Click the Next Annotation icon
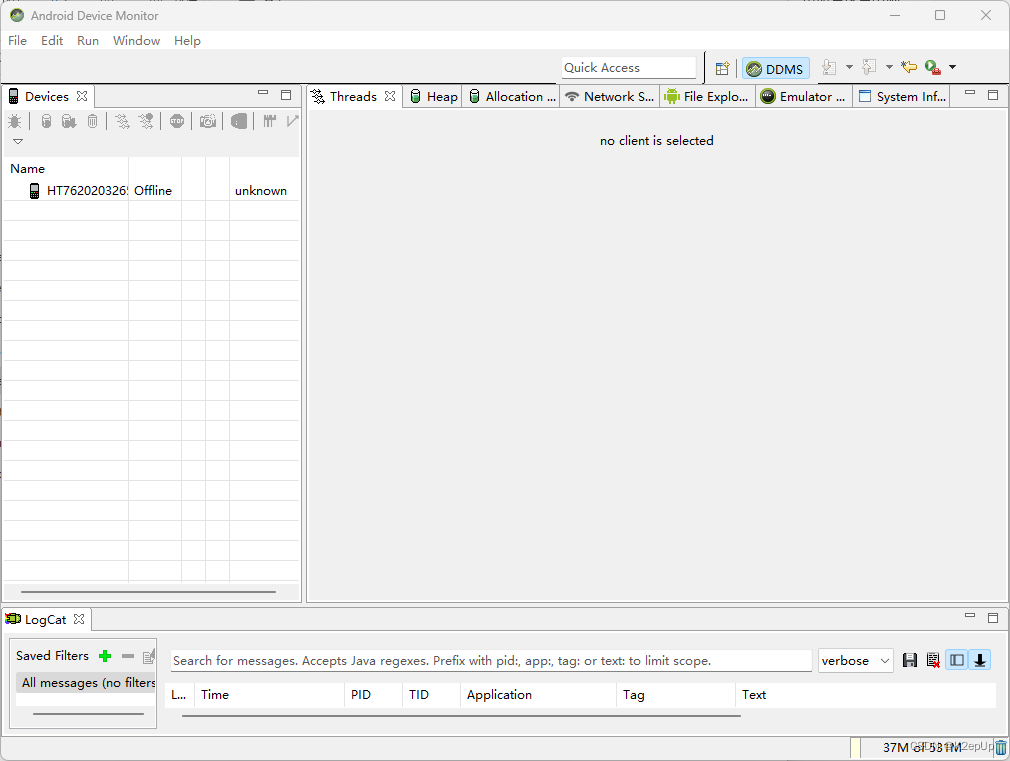This screenshot has width=1010, height=761. (x=830, y=67)
